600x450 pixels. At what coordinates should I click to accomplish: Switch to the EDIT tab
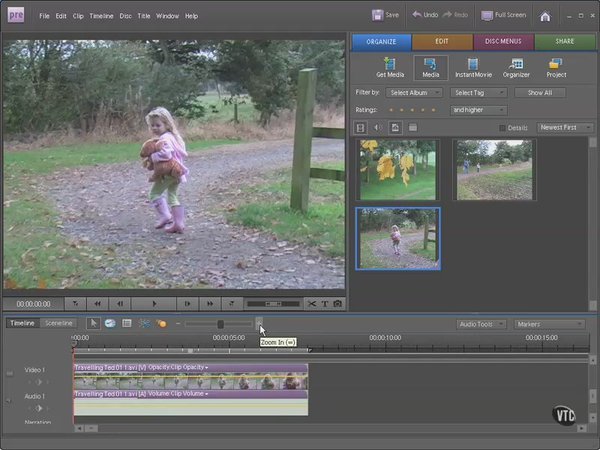pyautogui.click(x=442, y=42)
